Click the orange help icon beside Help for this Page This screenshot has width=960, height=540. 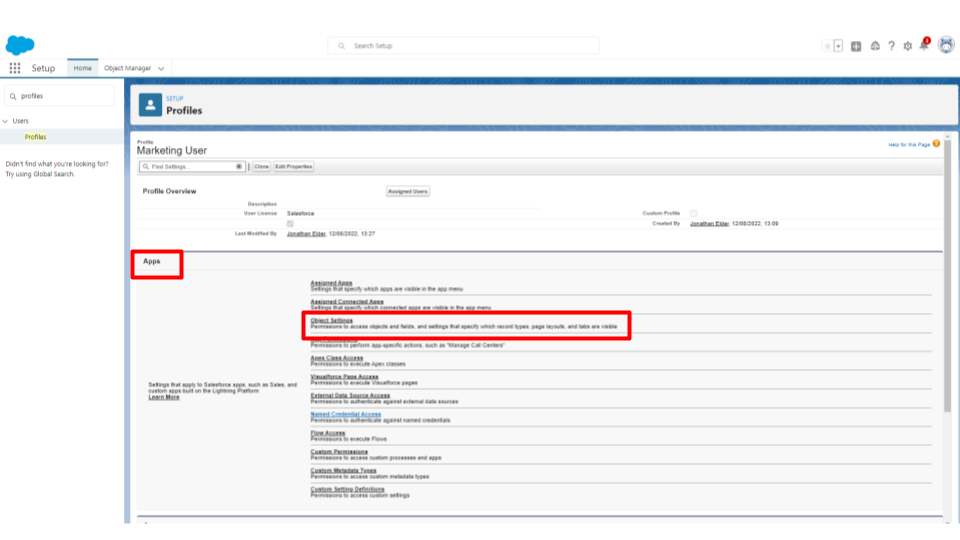point(936,144)
